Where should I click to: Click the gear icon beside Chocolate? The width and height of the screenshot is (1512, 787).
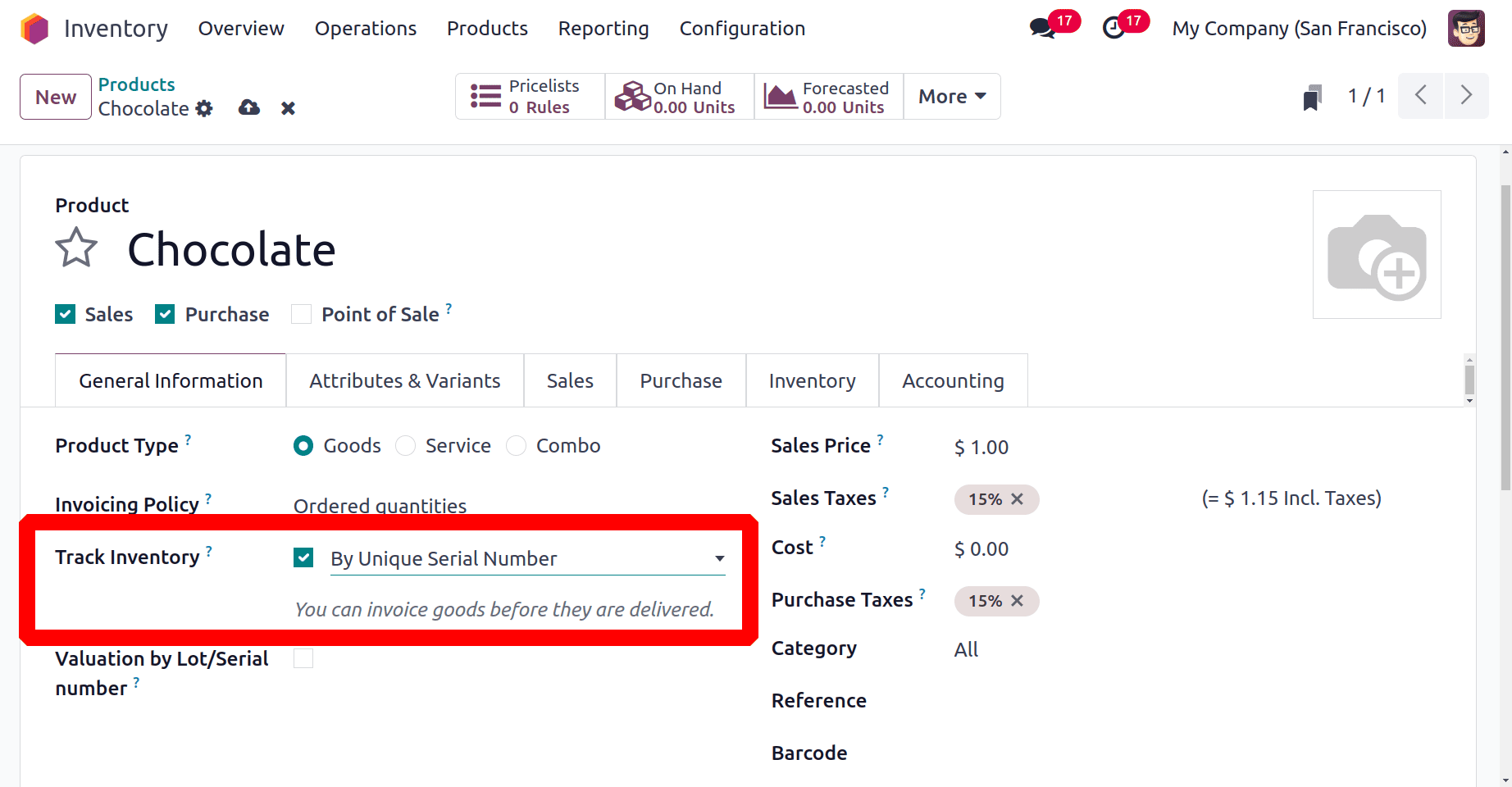[x=204, y=109]
